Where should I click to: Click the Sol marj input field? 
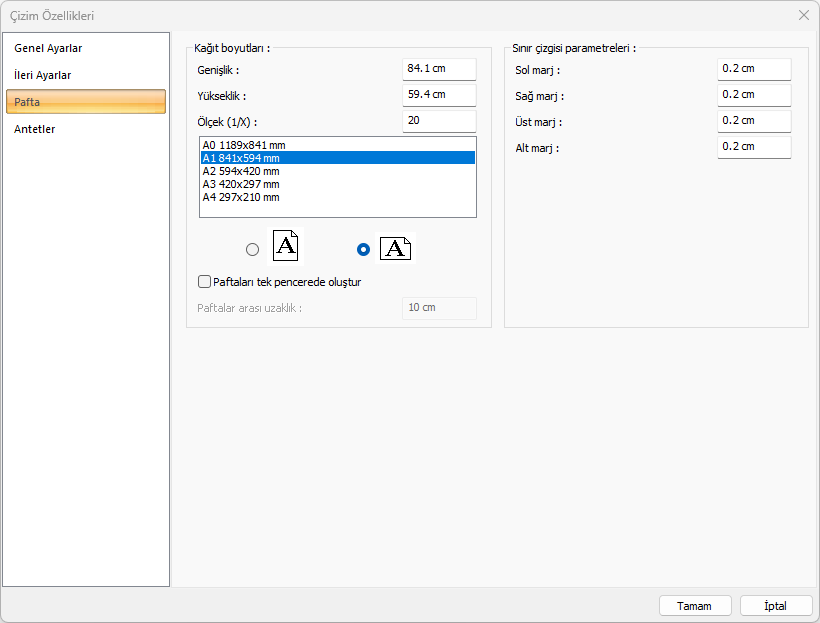(x=754, y=69)
